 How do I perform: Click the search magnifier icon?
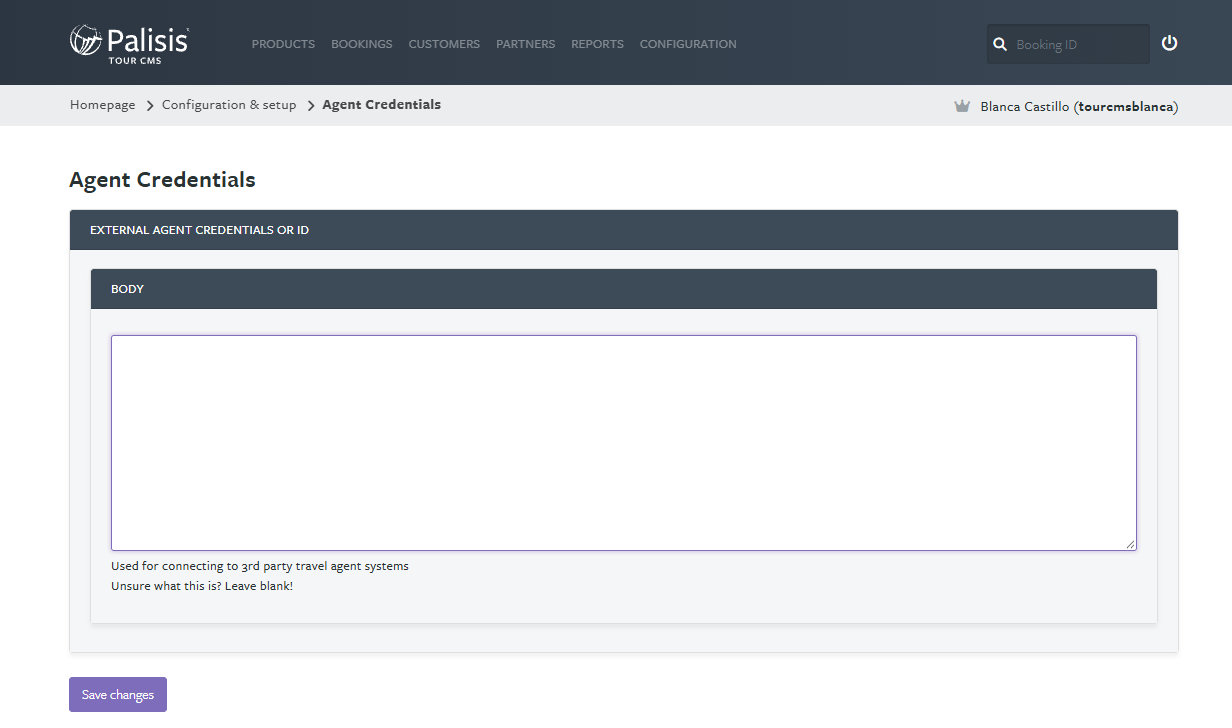tap(1000, 44)
